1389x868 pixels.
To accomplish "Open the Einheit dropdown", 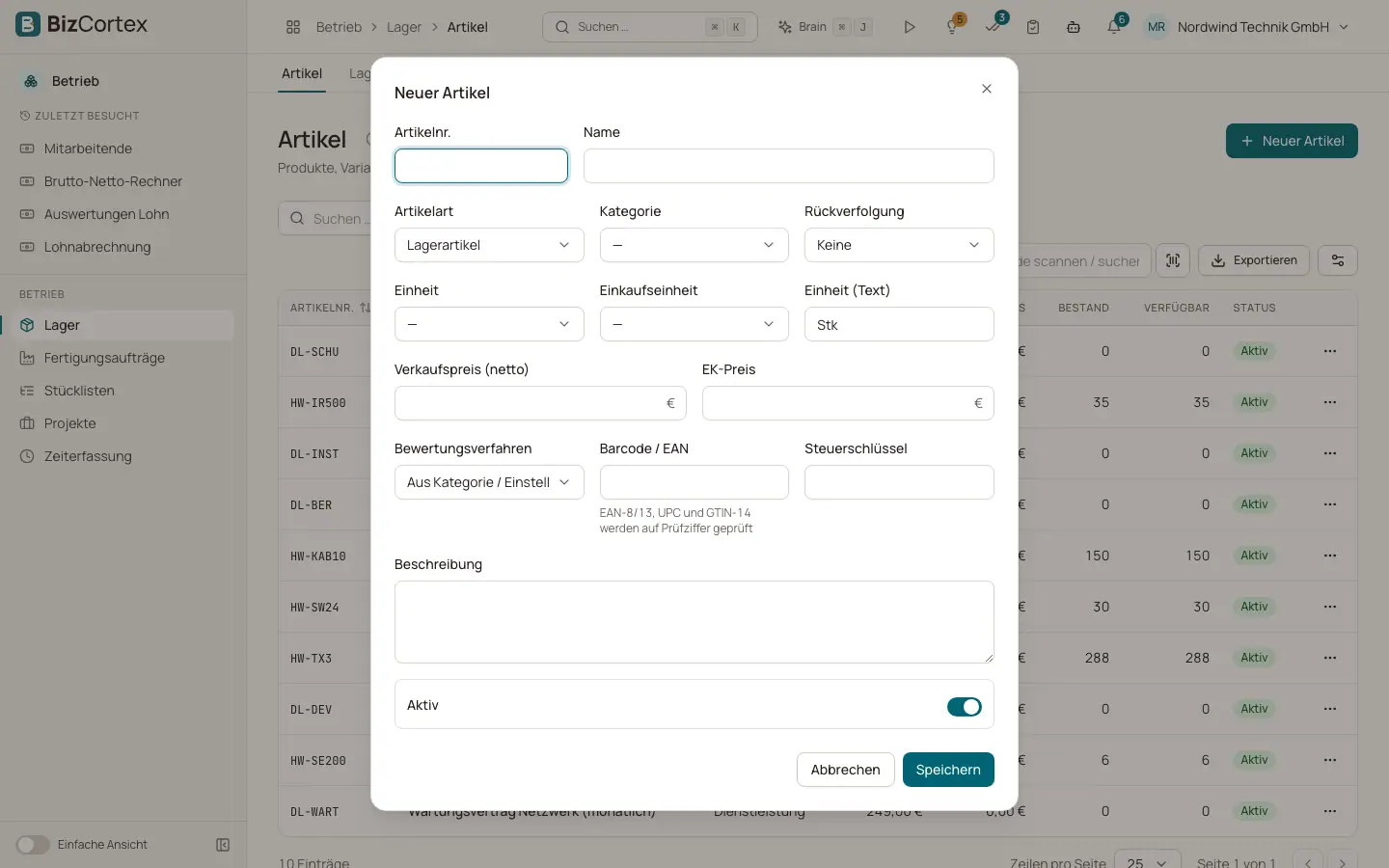I will [x=489, y=324].
